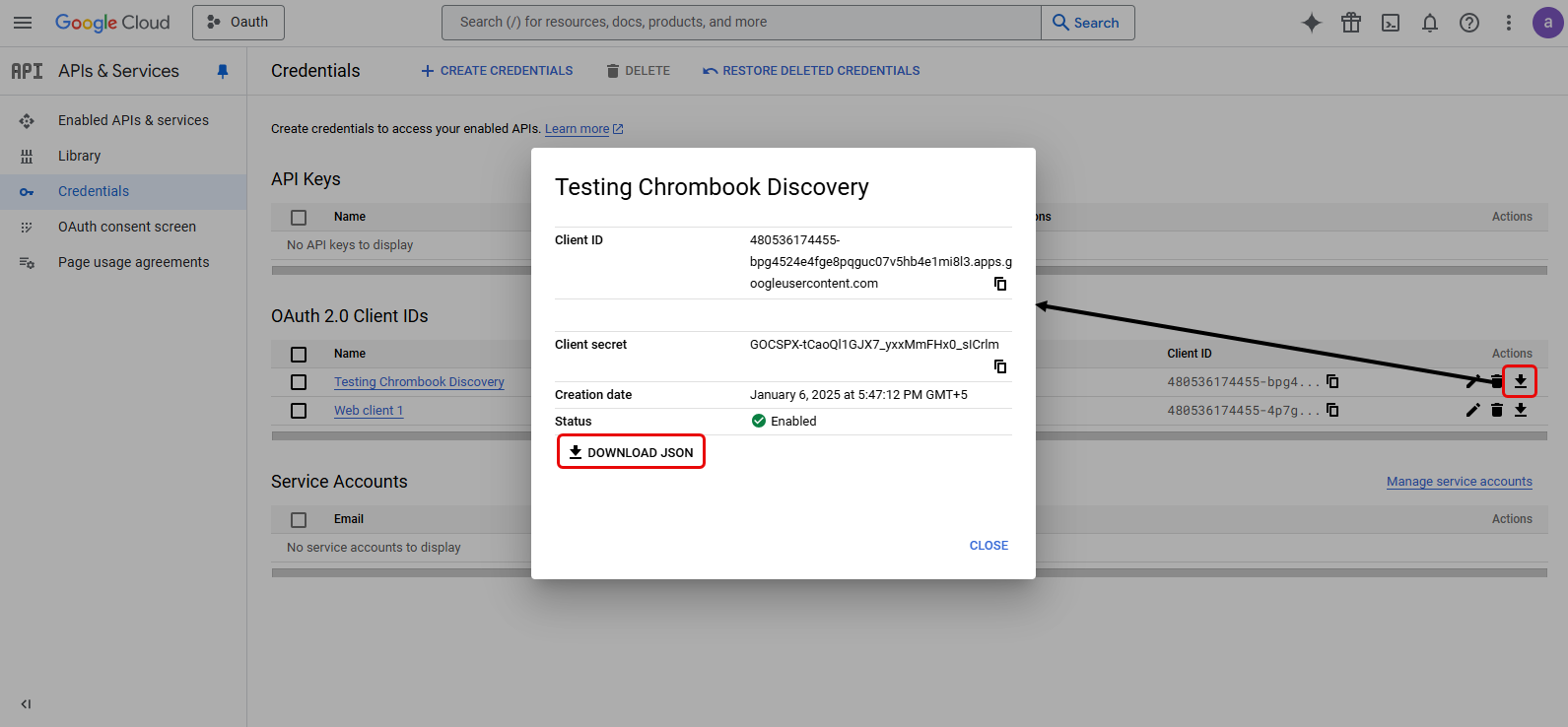Close the dialog with CLOSE
The image size is (1568, 727).
[989, 546]
